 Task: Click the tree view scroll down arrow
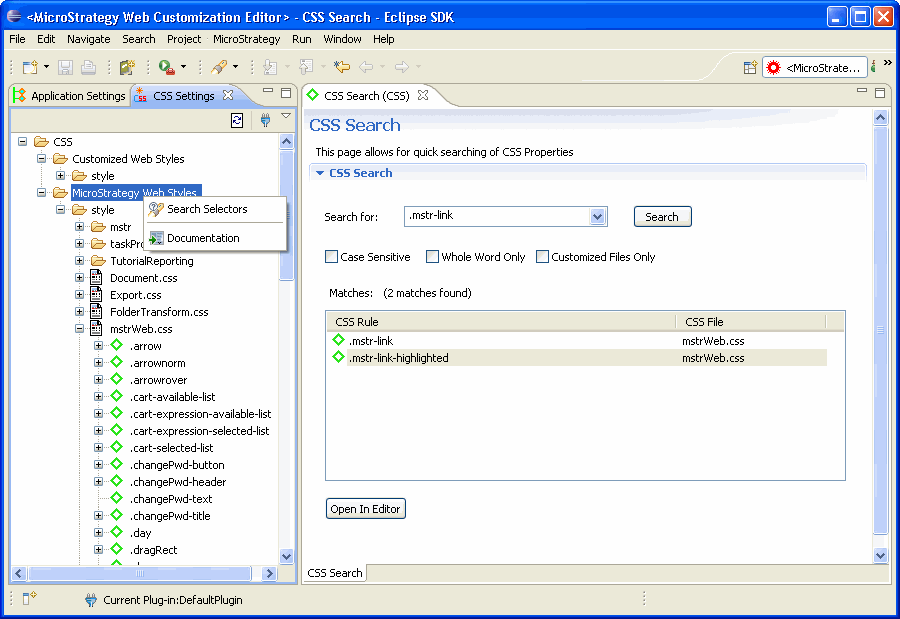(286, 556)
